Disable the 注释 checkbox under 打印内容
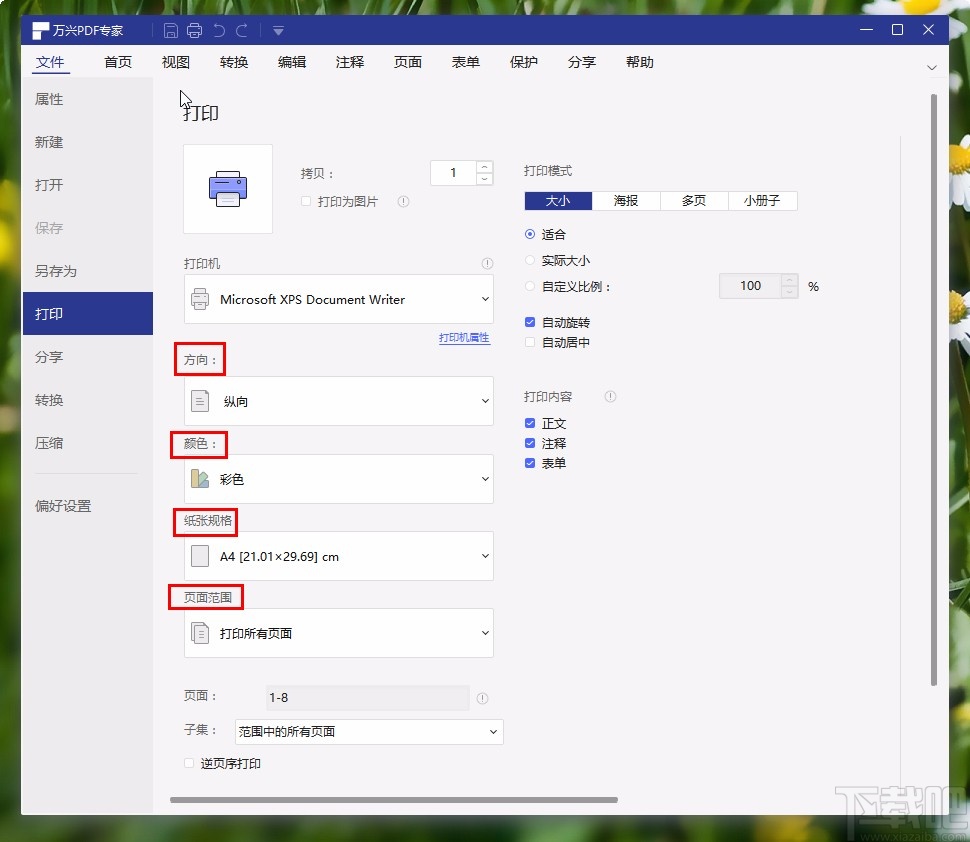 pyautogui.click(x=529, y=443)
